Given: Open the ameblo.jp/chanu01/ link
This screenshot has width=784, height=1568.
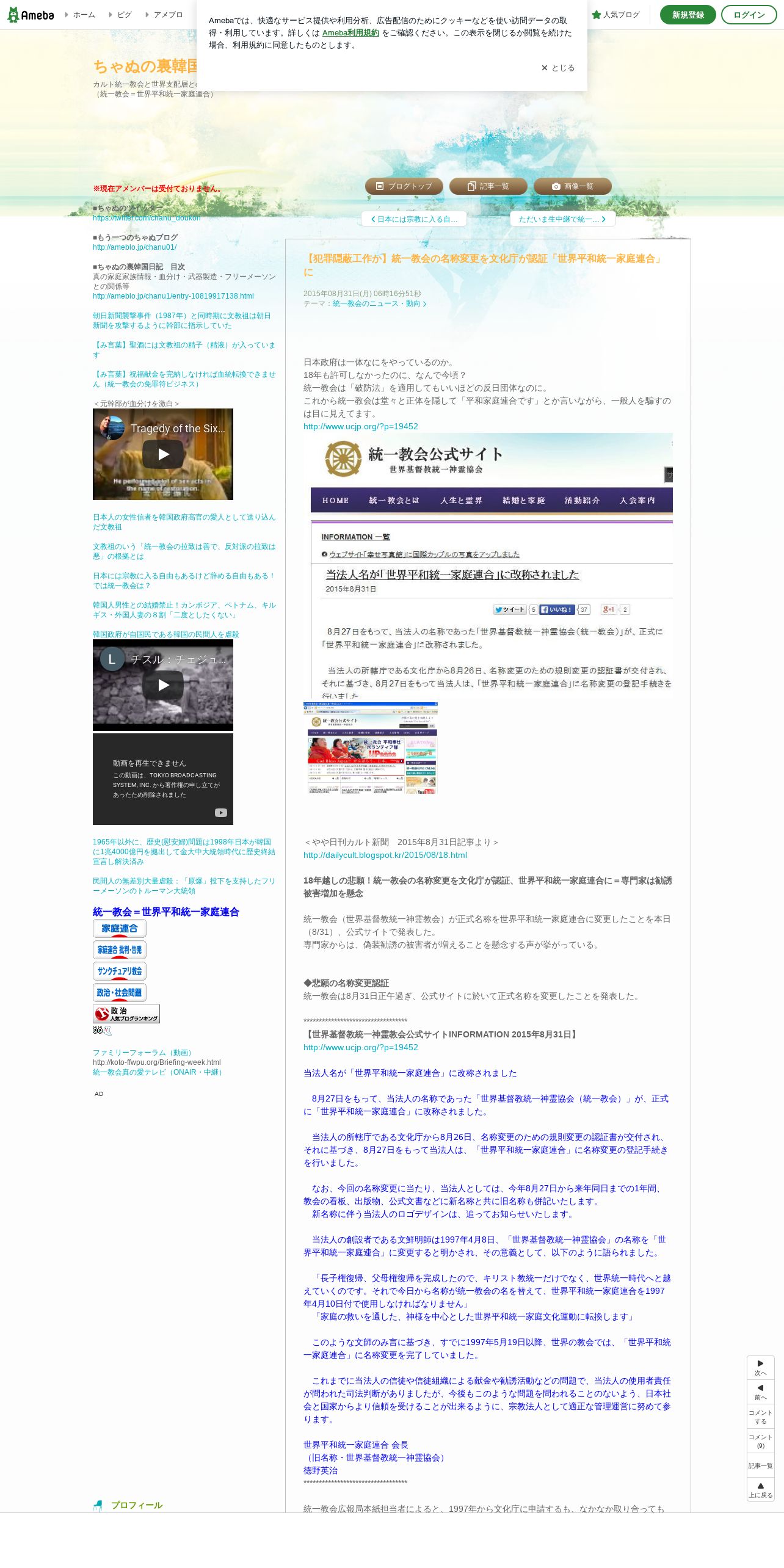Looking at the screenshot, I should click(135, 247).
